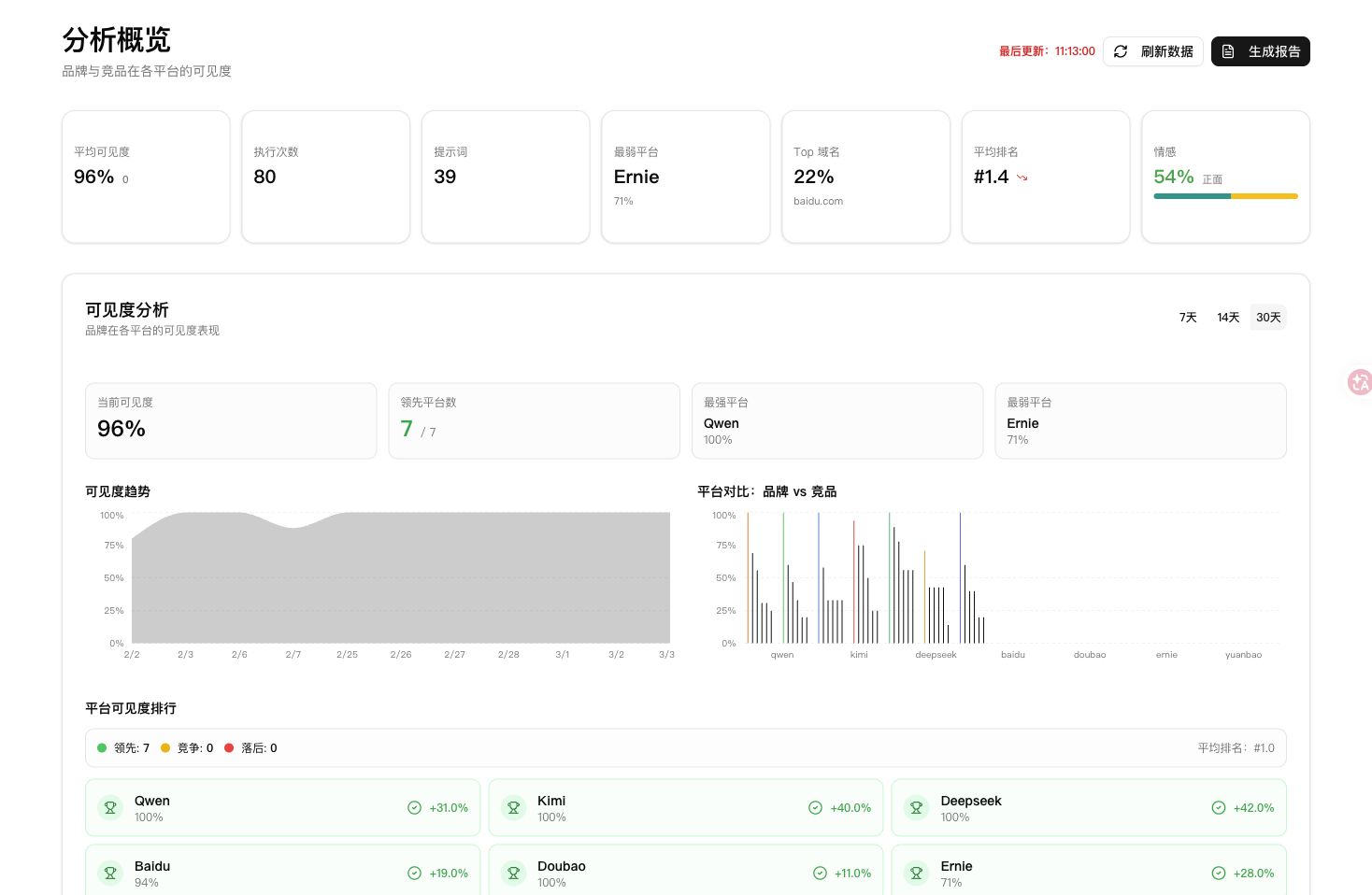Click the sentiment 54% progress bar

coord(1225,196)
